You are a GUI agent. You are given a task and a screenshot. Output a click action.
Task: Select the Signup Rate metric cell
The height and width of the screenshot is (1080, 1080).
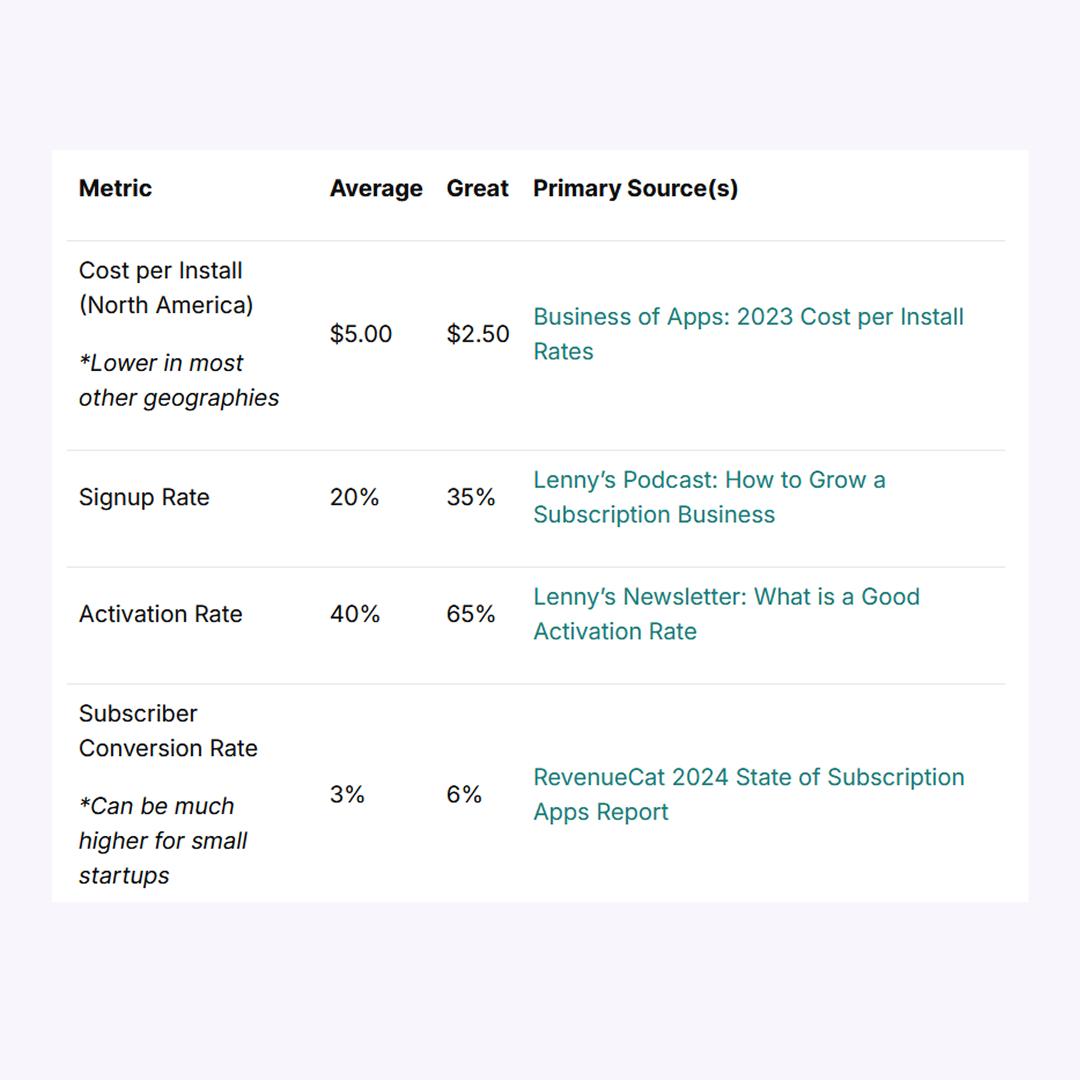click(144, 497)
